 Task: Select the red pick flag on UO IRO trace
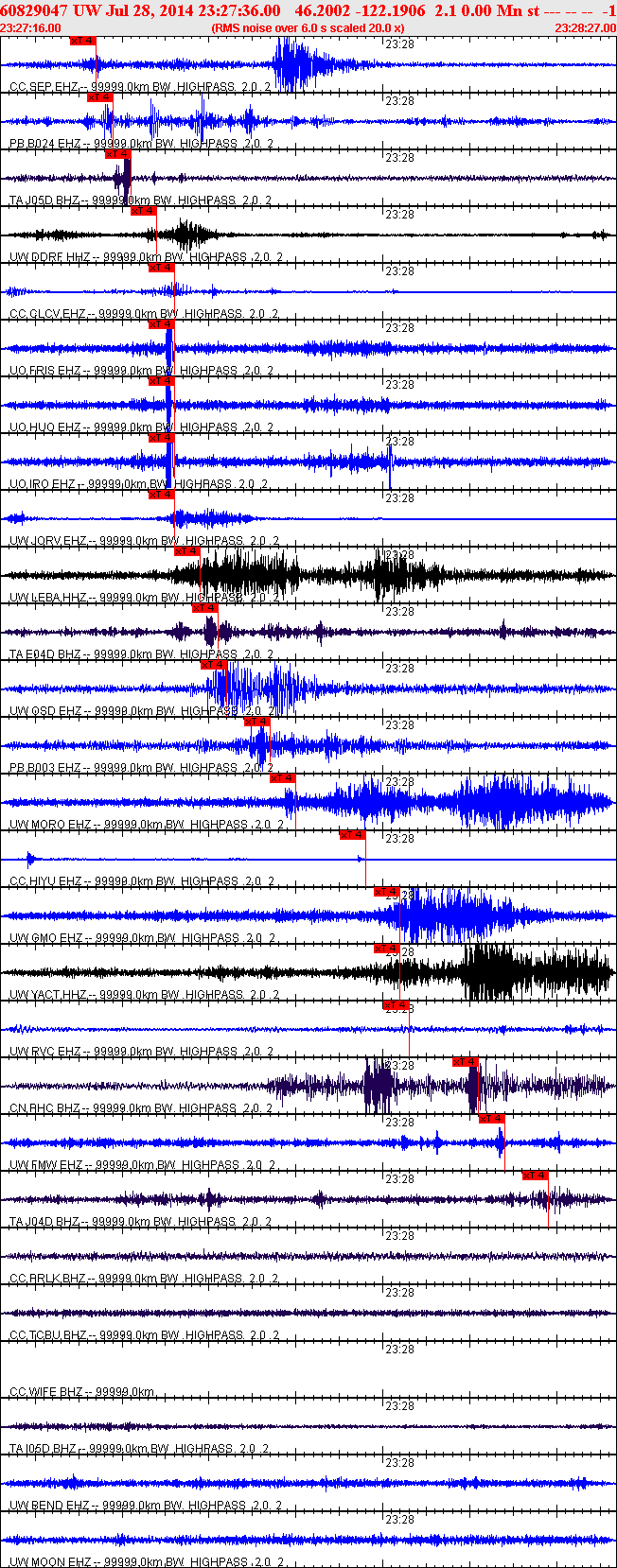(x=162, y=438)
